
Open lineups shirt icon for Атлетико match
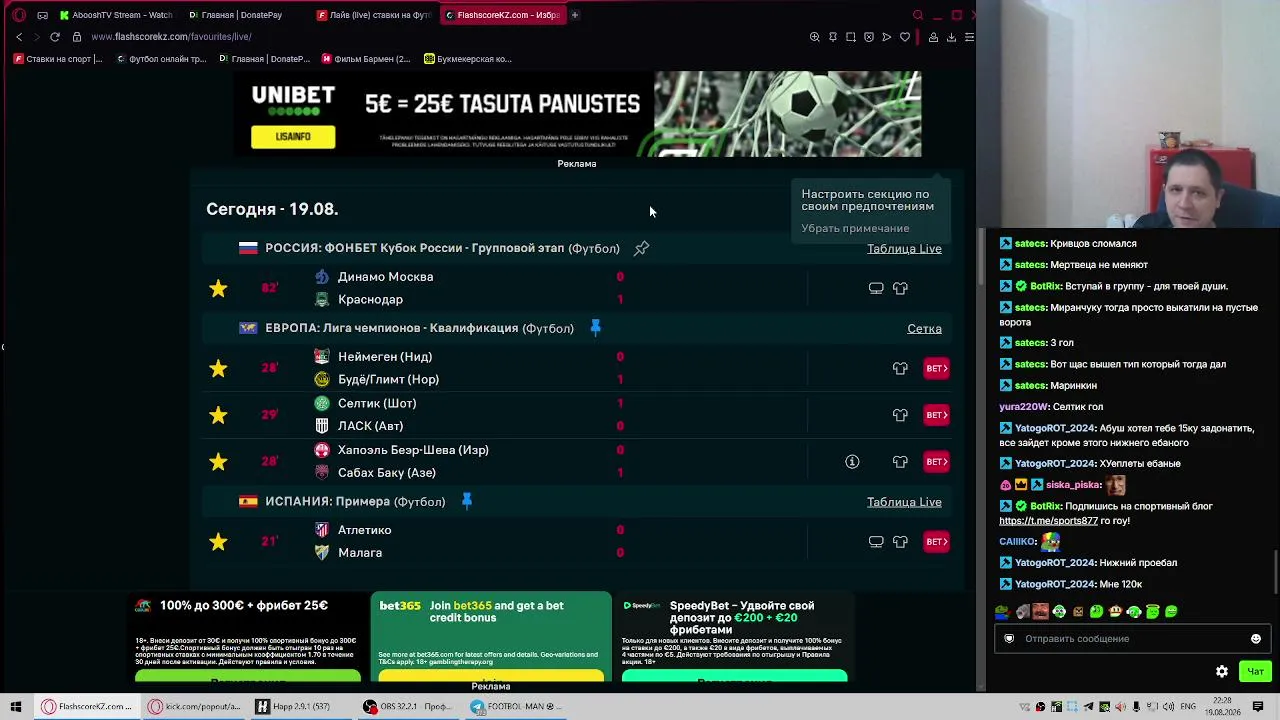click(x=900, y=541)
